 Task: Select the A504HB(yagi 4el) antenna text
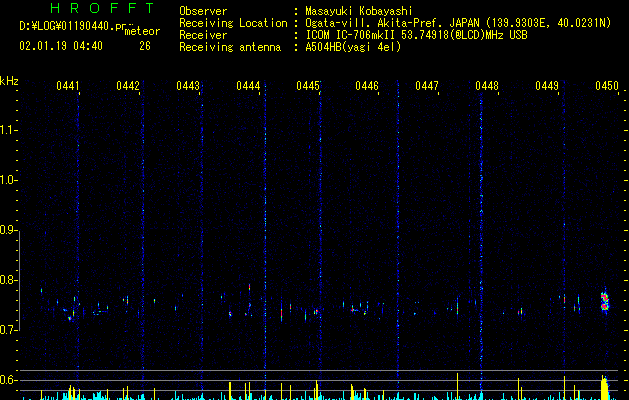coord(353,47)
